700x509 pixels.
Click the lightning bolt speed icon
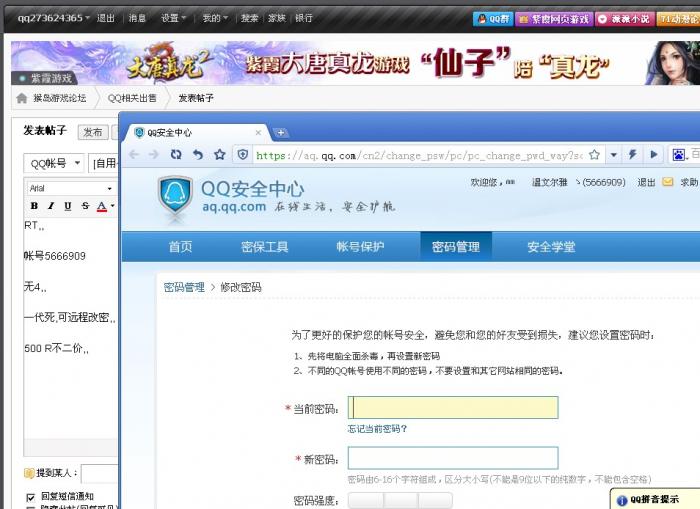633,154
